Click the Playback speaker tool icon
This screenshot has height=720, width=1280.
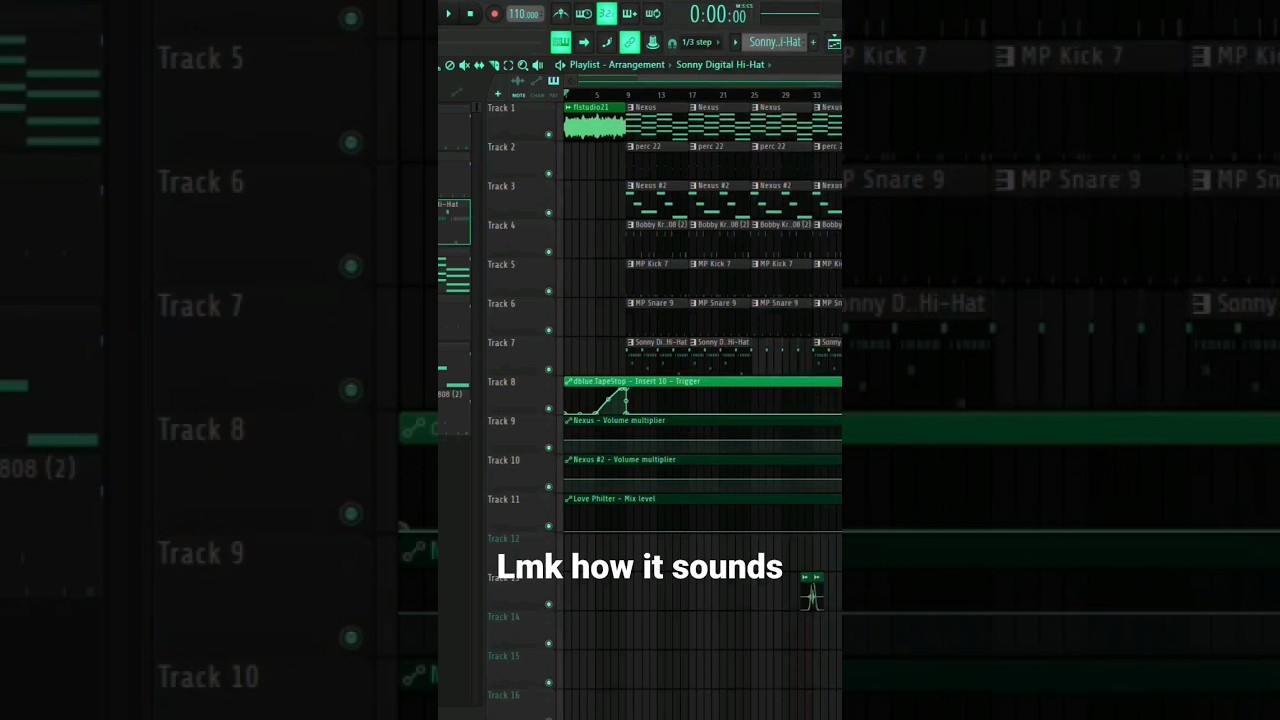pos(537,65)
